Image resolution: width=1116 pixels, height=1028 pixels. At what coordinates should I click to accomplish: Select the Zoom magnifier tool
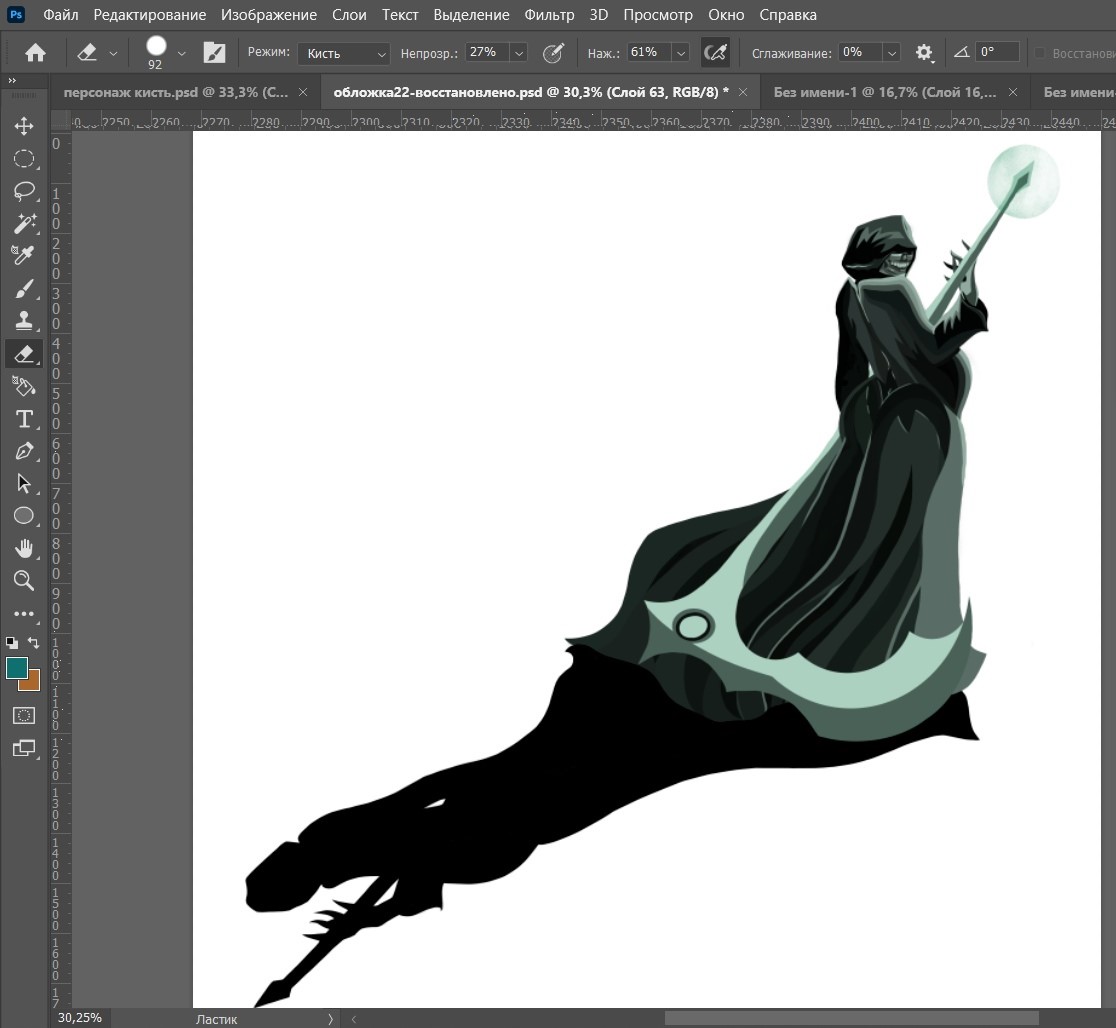(x=24, y=581)
